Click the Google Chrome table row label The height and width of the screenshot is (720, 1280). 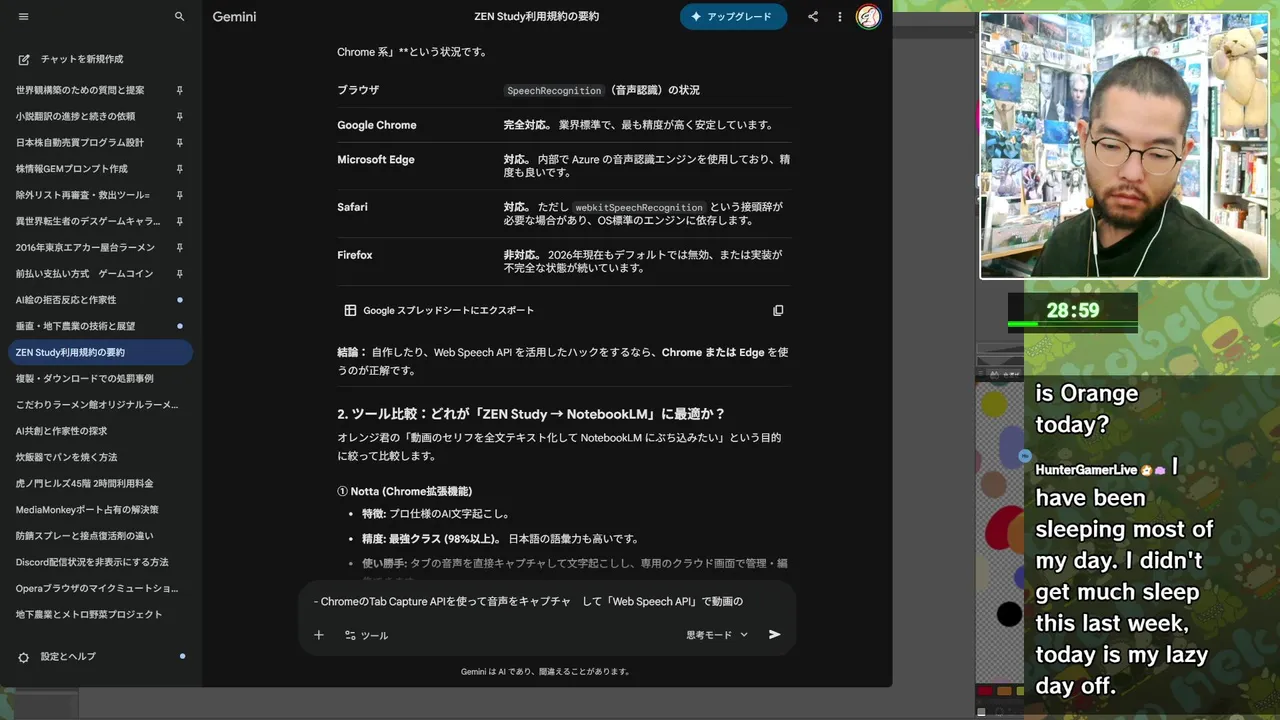377,125
